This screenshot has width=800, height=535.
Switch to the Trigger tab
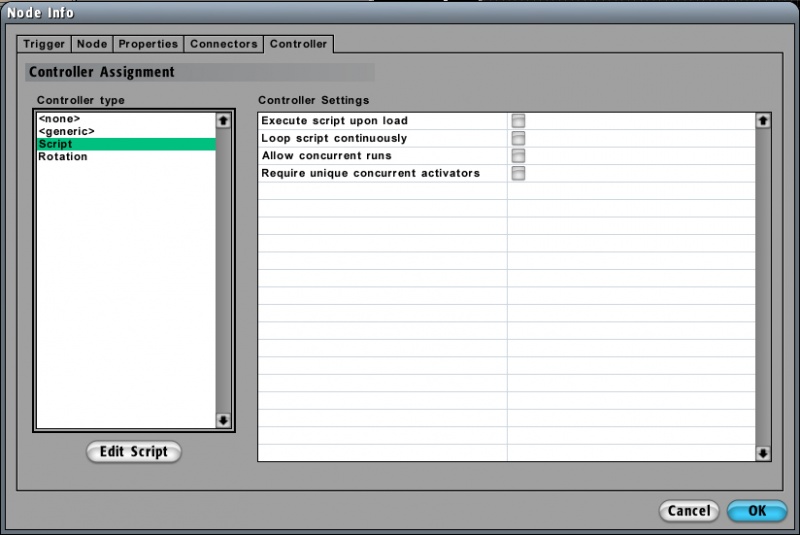pos(44,44)
